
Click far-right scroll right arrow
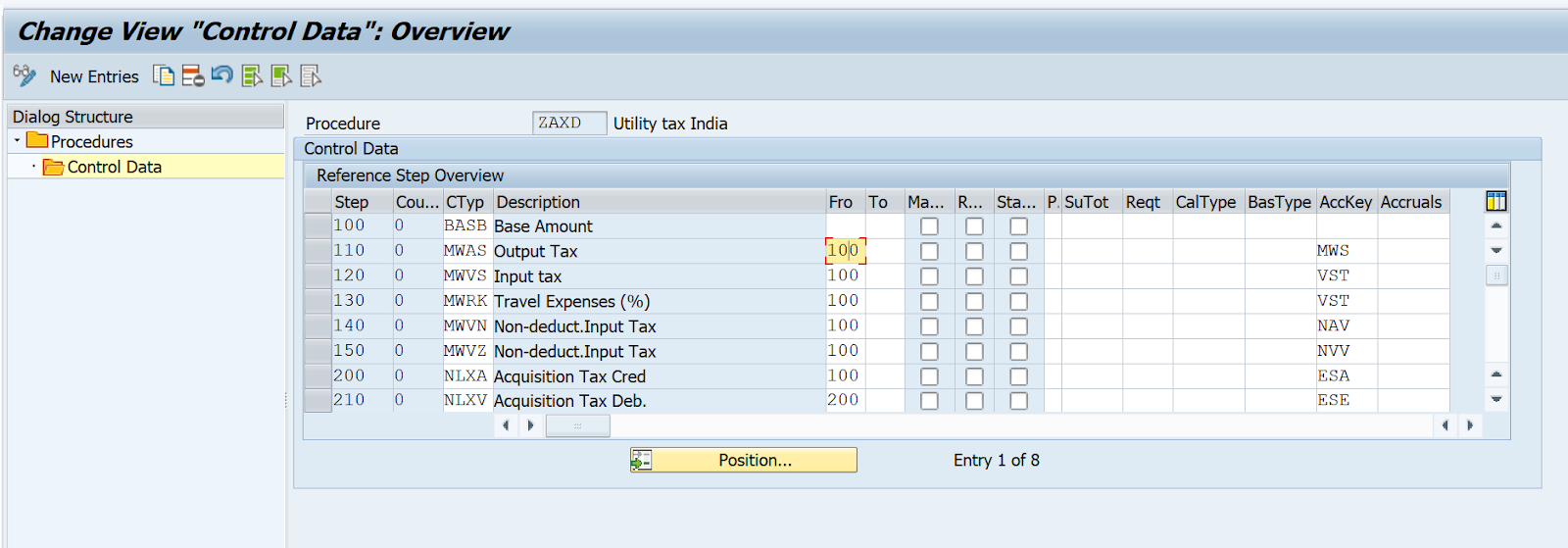point(1469,425)
